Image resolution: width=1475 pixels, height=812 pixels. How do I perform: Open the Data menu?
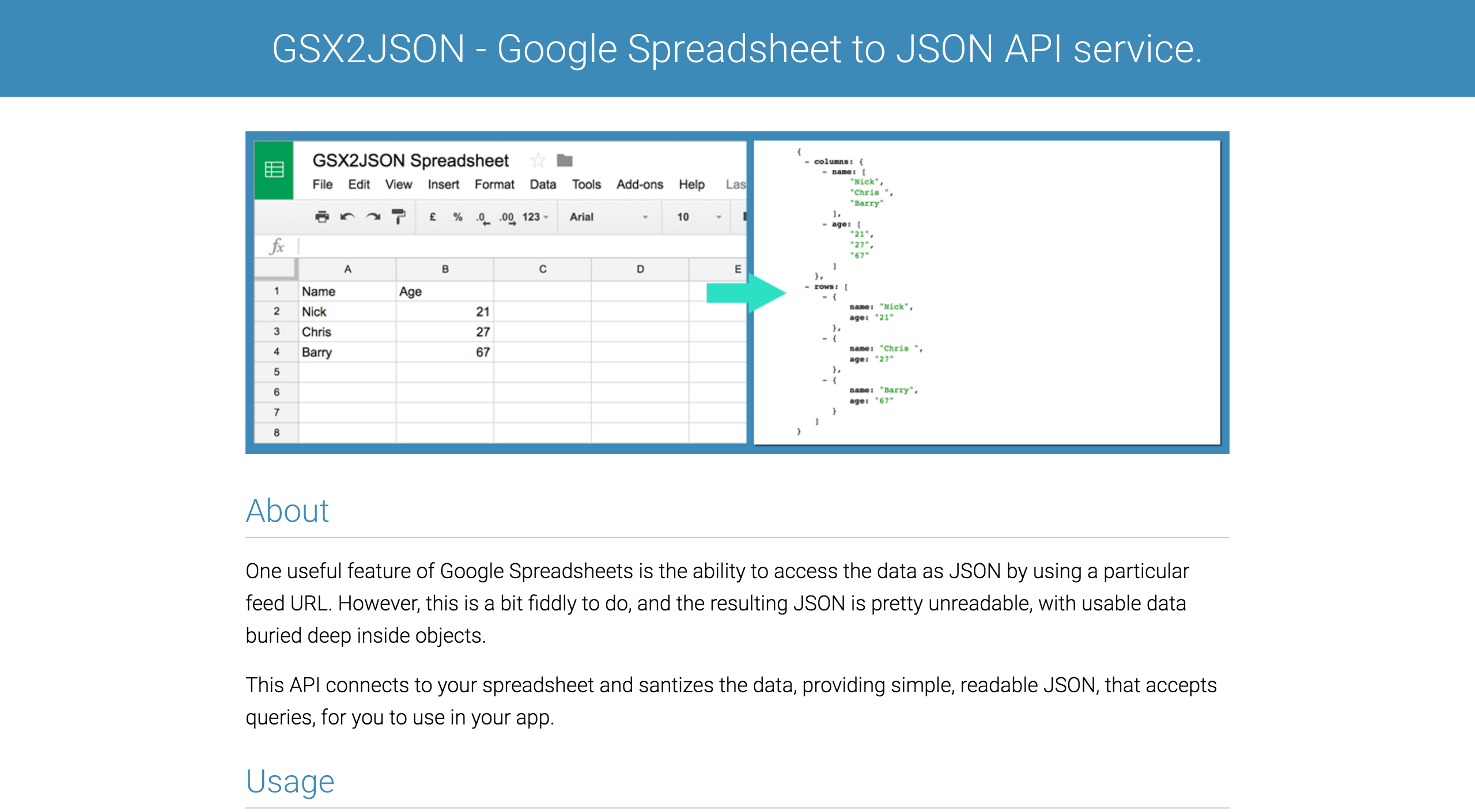[x=542, y=184]
